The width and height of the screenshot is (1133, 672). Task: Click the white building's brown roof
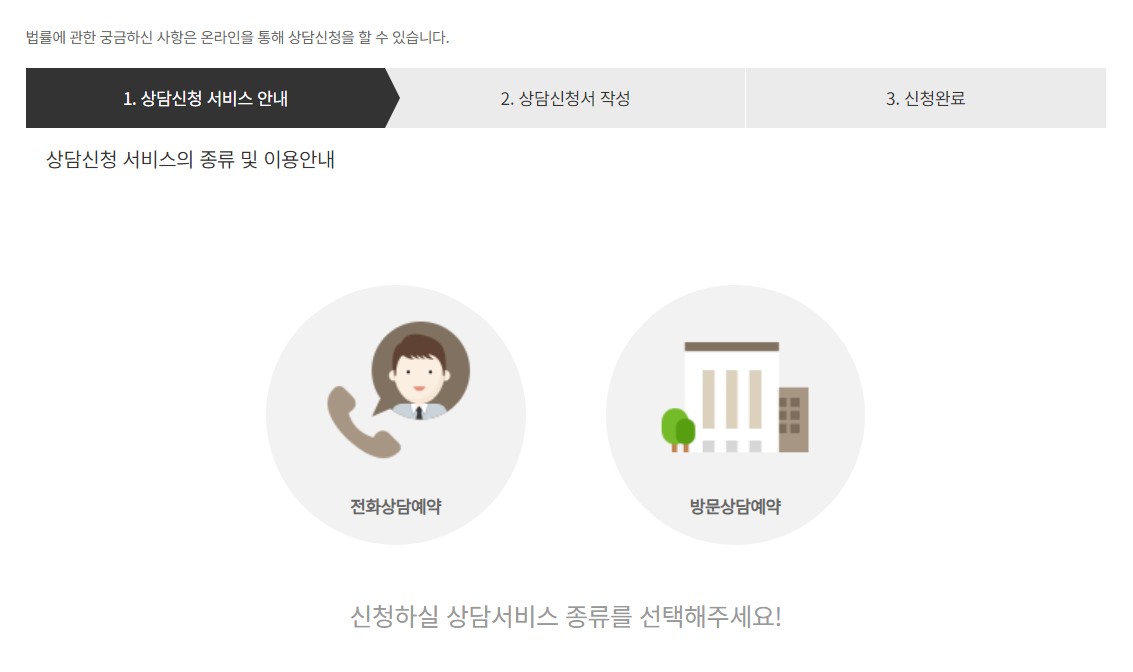coord(731,346)
